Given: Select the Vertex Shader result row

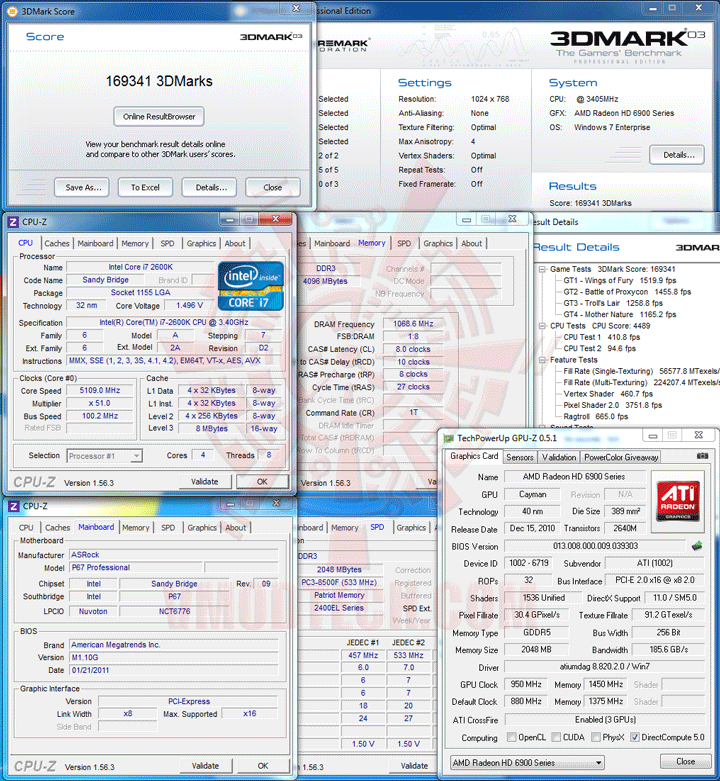Looking at the screenshot, I should pos(608,393).
